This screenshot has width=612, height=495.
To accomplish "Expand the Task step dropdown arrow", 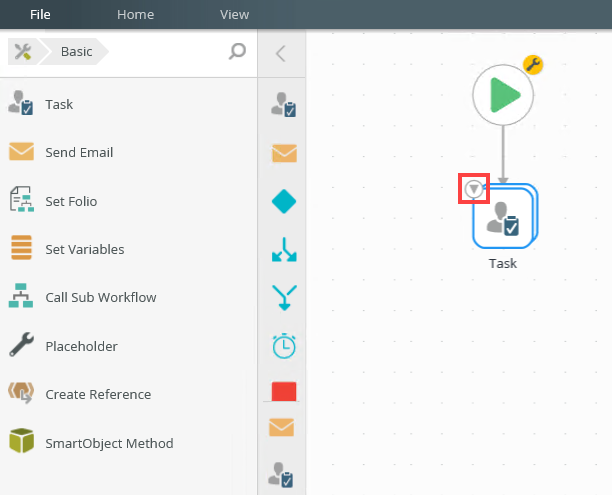I will tap(474, 189).
